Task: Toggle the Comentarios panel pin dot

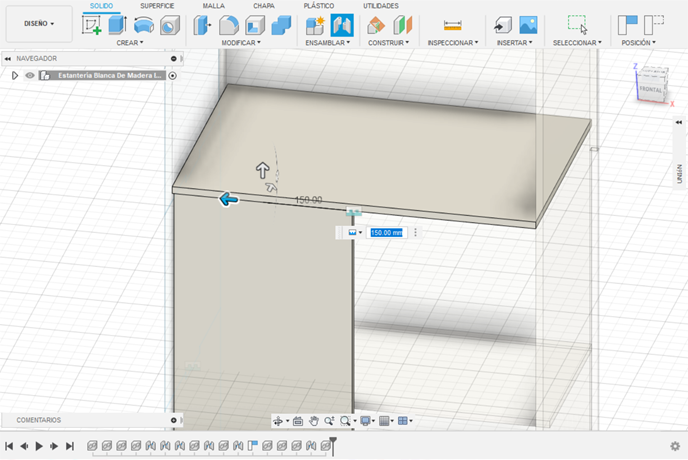Action: point(174,420)
